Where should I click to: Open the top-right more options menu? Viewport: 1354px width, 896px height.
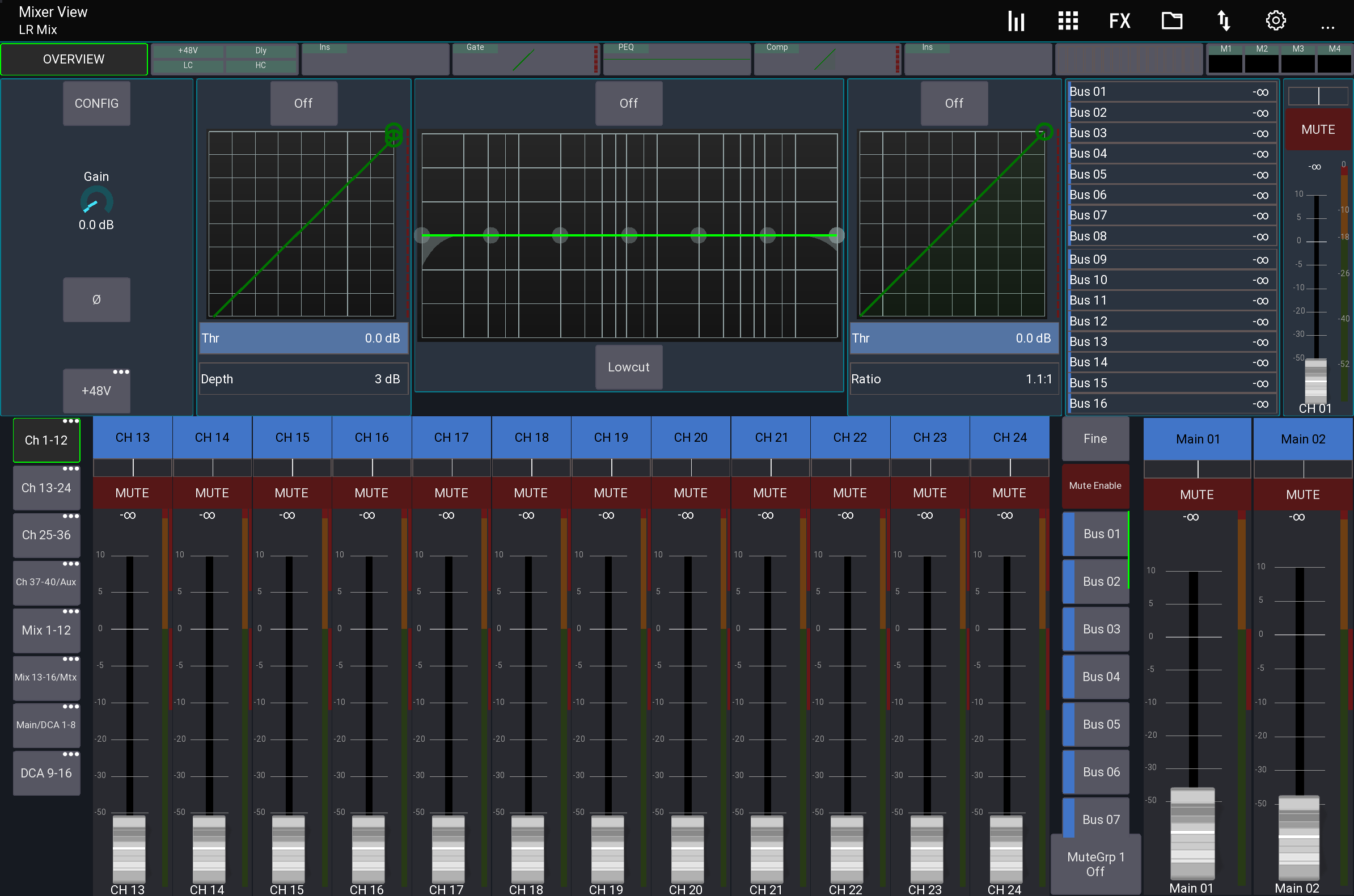click(x=1328, y=27)
